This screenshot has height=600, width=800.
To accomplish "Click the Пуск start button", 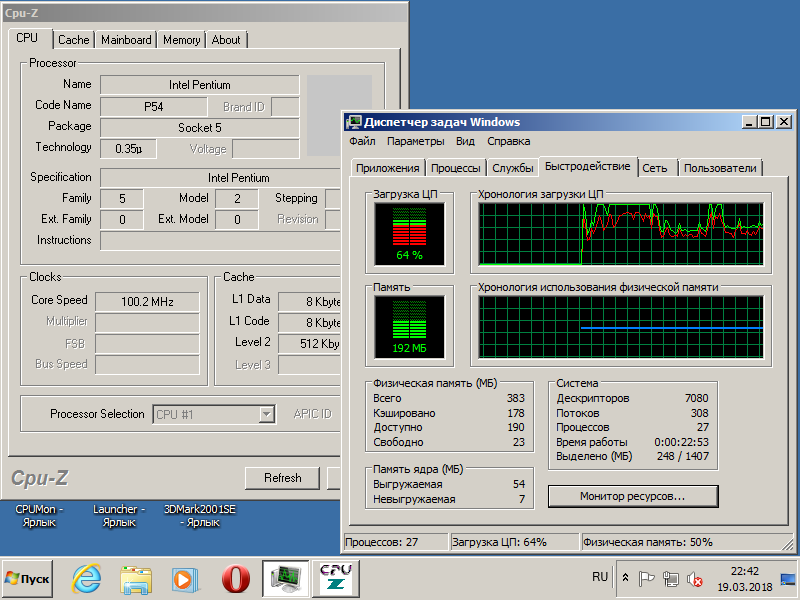I will click(28, 578).
